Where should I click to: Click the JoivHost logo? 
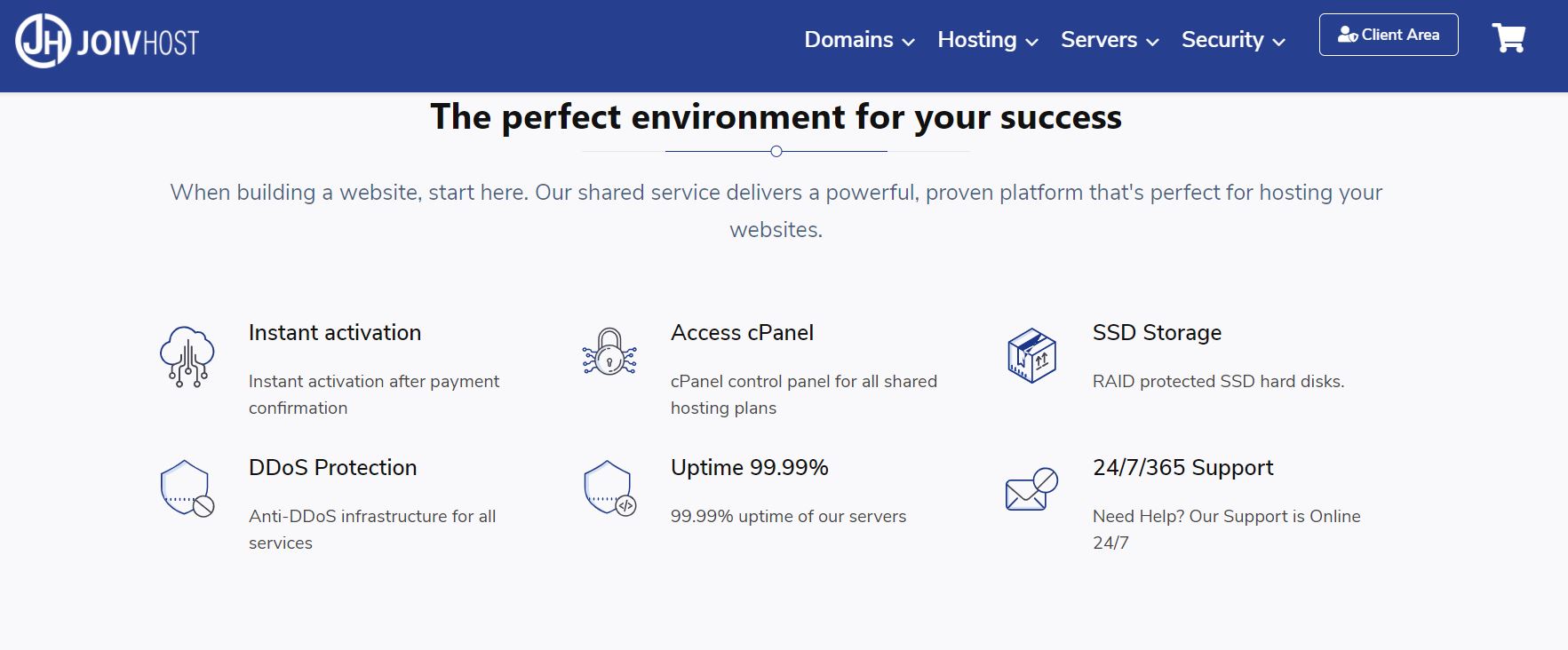(x=107, y=41)
